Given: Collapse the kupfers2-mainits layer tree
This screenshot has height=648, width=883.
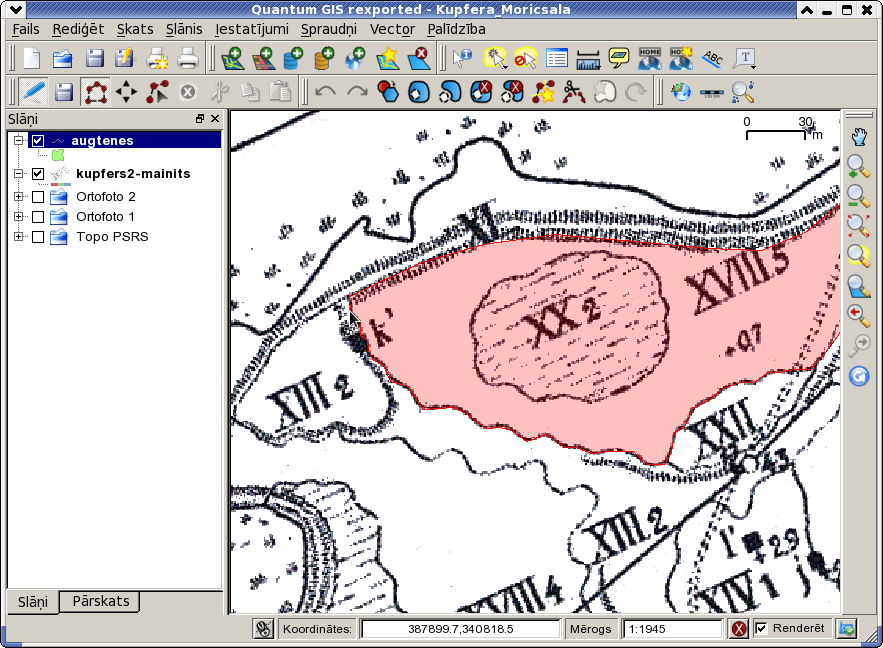Looking at the screenshot, I should point(18,173).
